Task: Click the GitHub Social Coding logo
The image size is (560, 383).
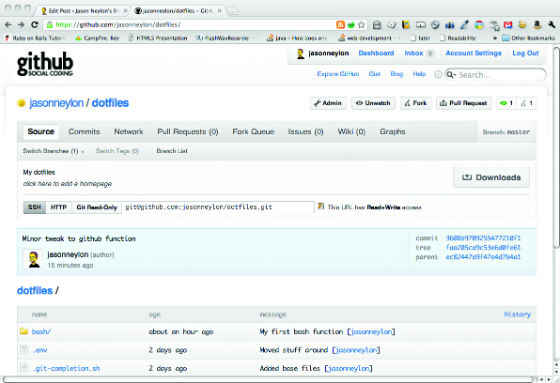Action: 45,64
